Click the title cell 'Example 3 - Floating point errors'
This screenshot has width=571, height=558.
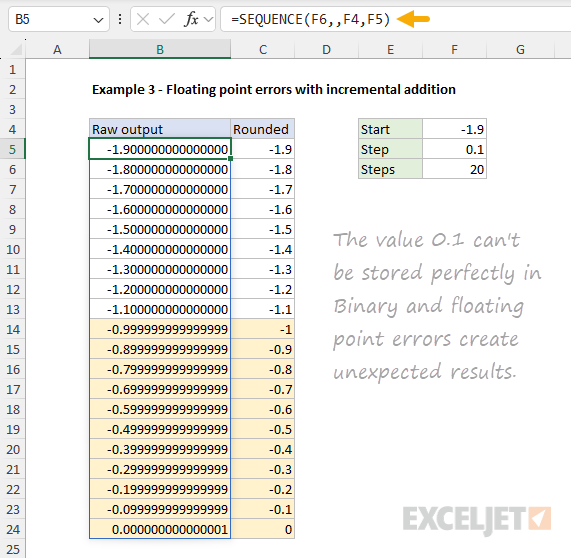pos(273,90)
